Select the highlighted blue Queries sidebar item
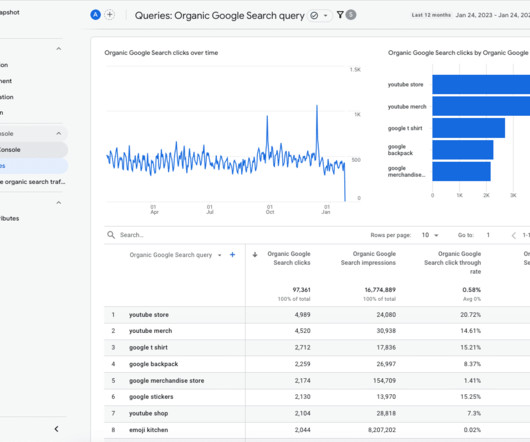Viewport: 530px width, 442px height. pyautogui.click(x=33, y=166)
